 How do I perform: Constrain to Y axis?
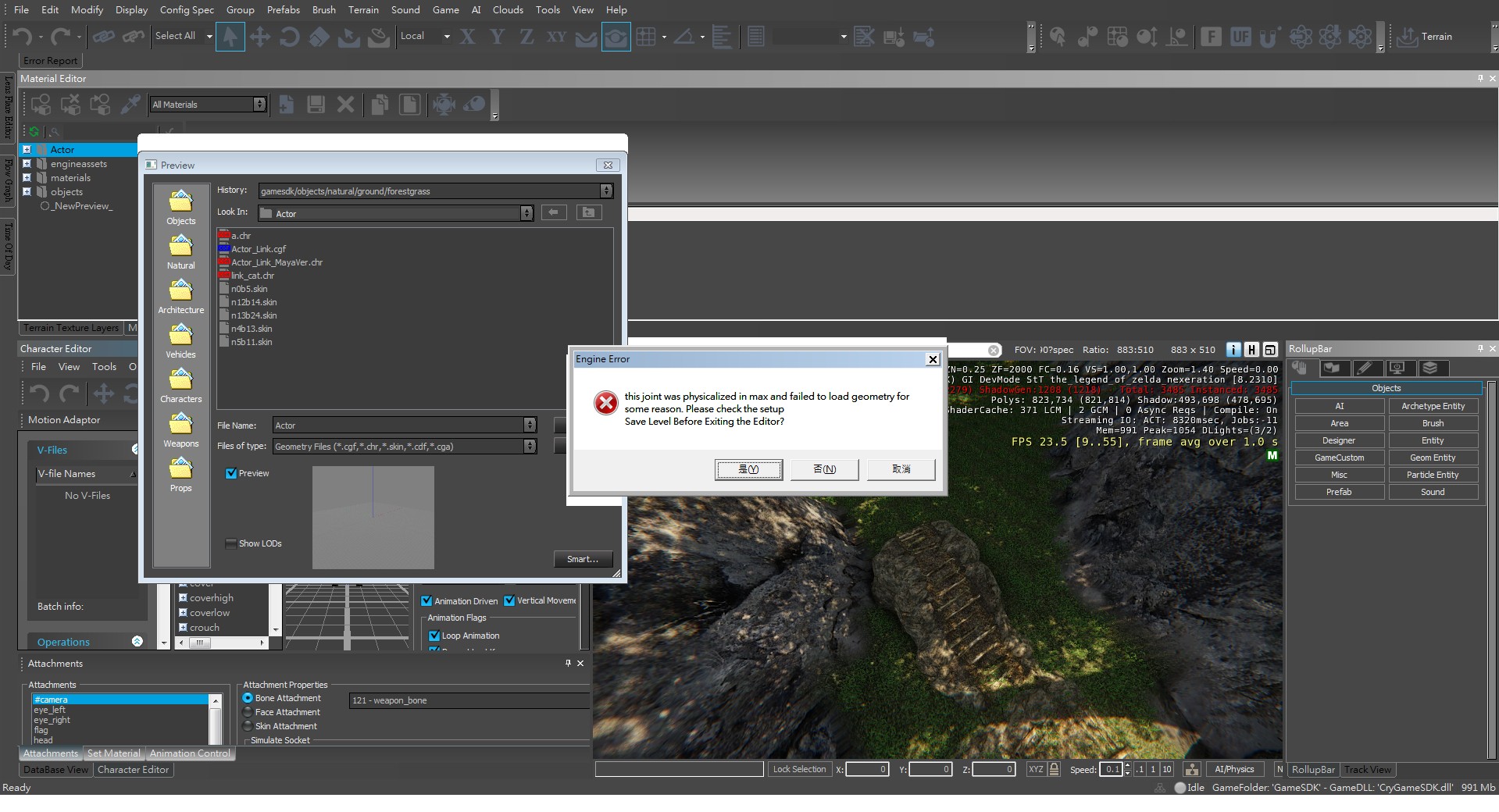pos(497,37)
